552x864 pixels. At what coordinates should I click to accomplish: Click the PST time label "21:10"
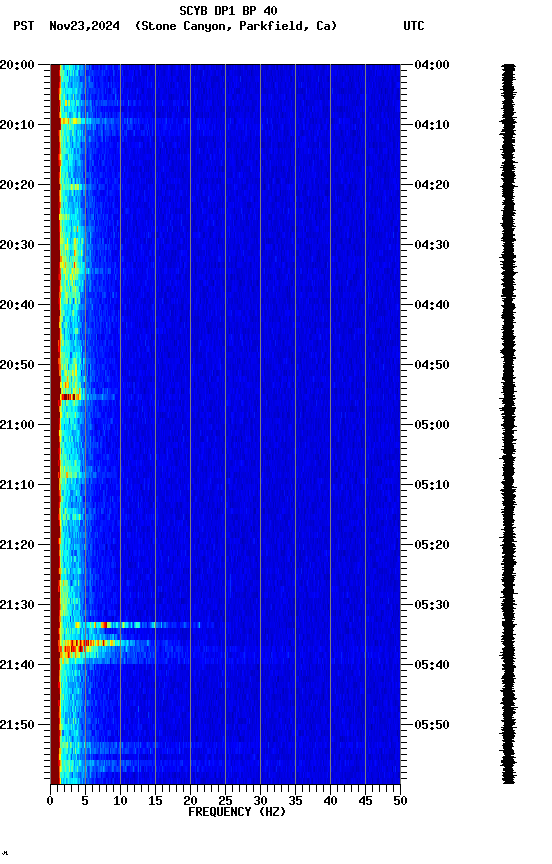tap(17, 485)
